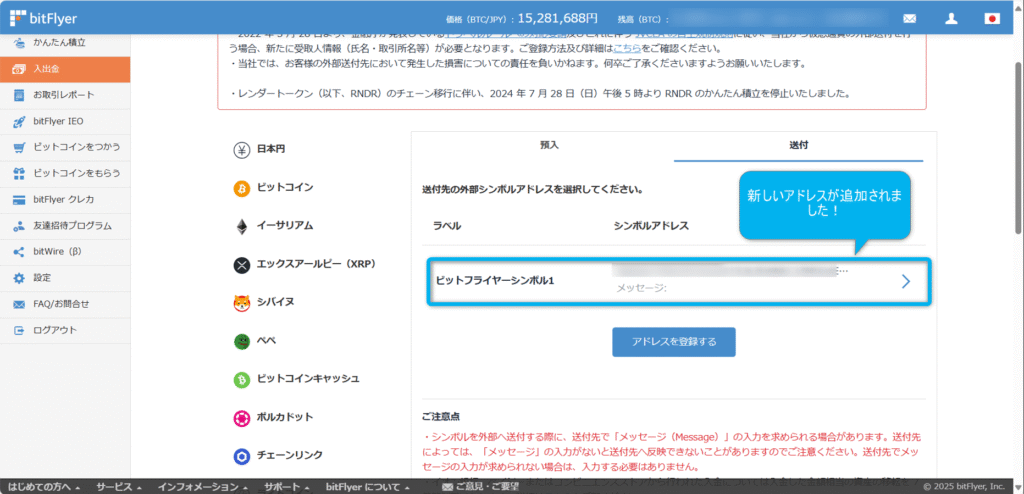Click the XRP black circle icon

tap(242, 265)
